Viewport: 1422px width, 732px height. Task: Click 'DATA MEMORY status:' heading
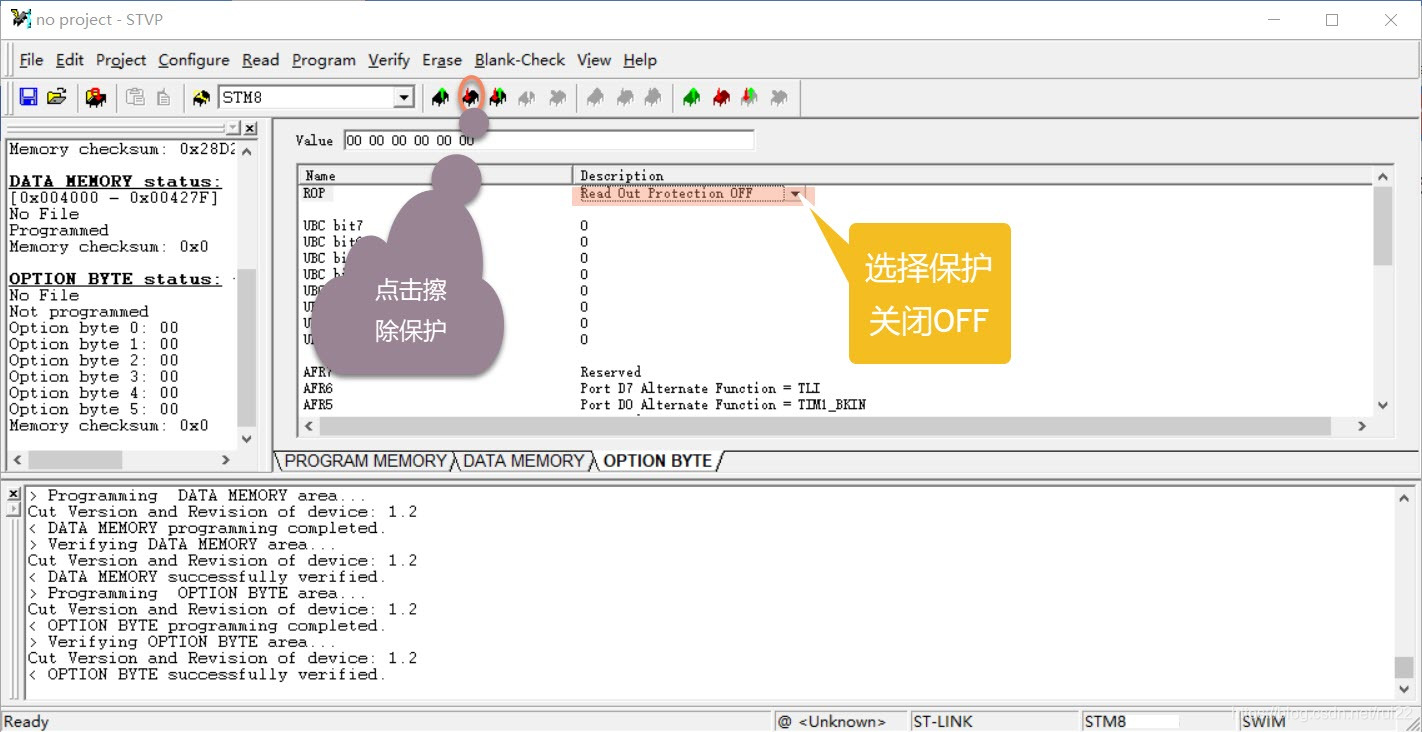click(115, 181)
